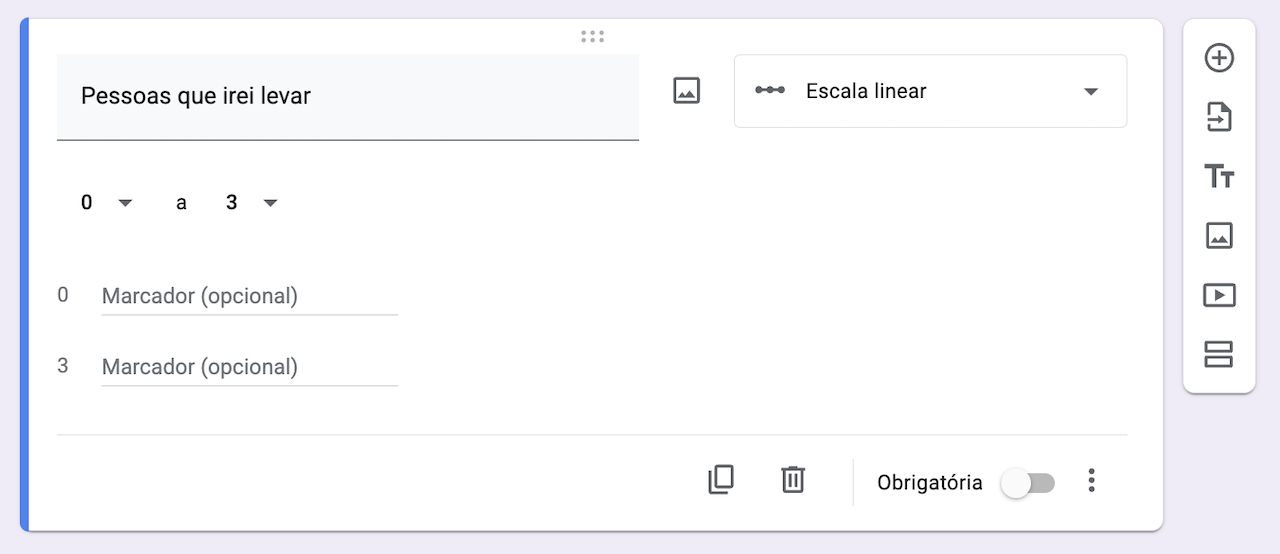Add a title and description block
Image resolution: width=1280 pixels, height=554 pixels.
click(x=1219, y=177)
